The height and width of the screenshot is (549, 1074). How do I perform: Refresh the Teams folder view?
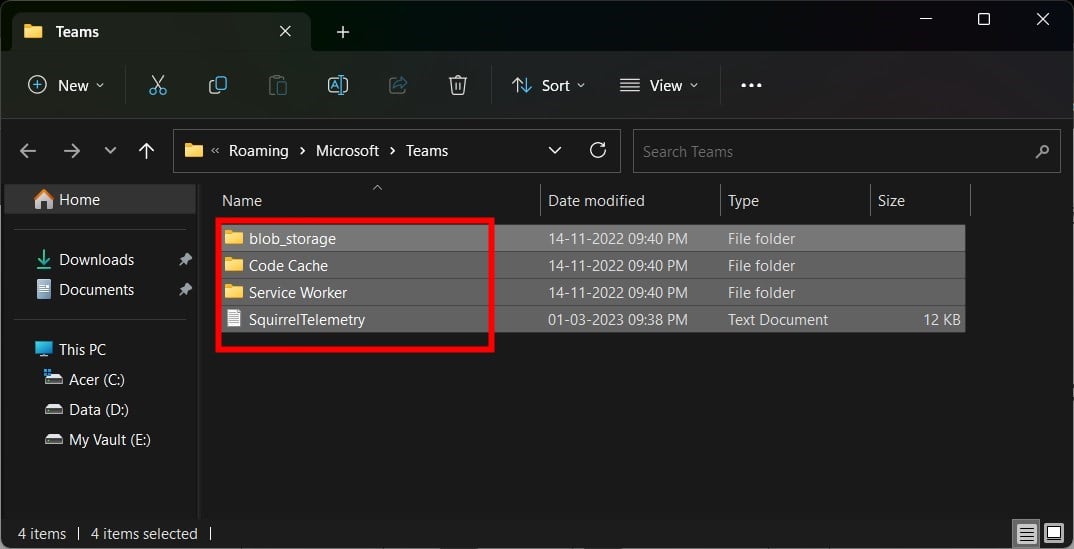click(x=598, y=151)
